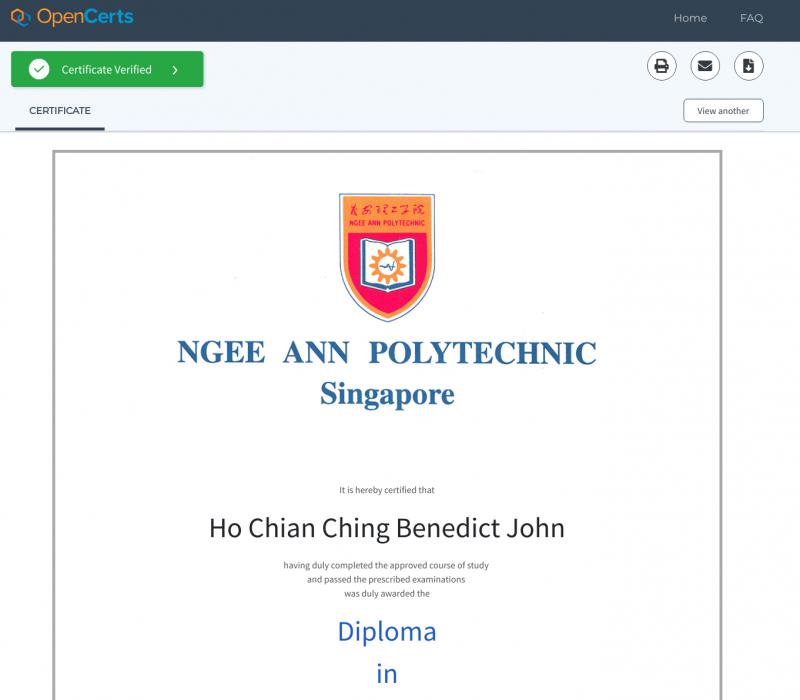The width and height of the screenshot is (800, 700).
Task: Click the OpenCerts brand name text
Action: pyautogui.click(x=85, y=17)
